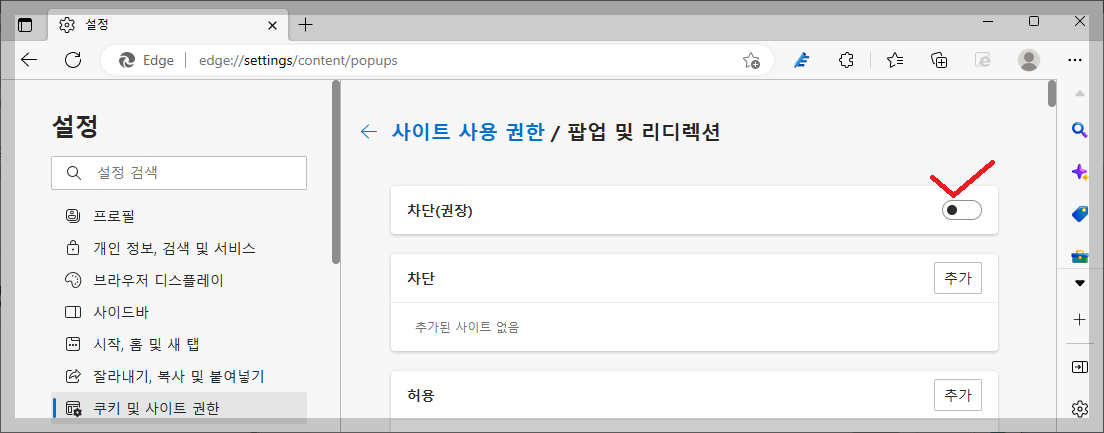Open the 사이트 사용 권한 breadcrumb link
This screenshot has height=433, width=1104.
(x=468, y=132)
